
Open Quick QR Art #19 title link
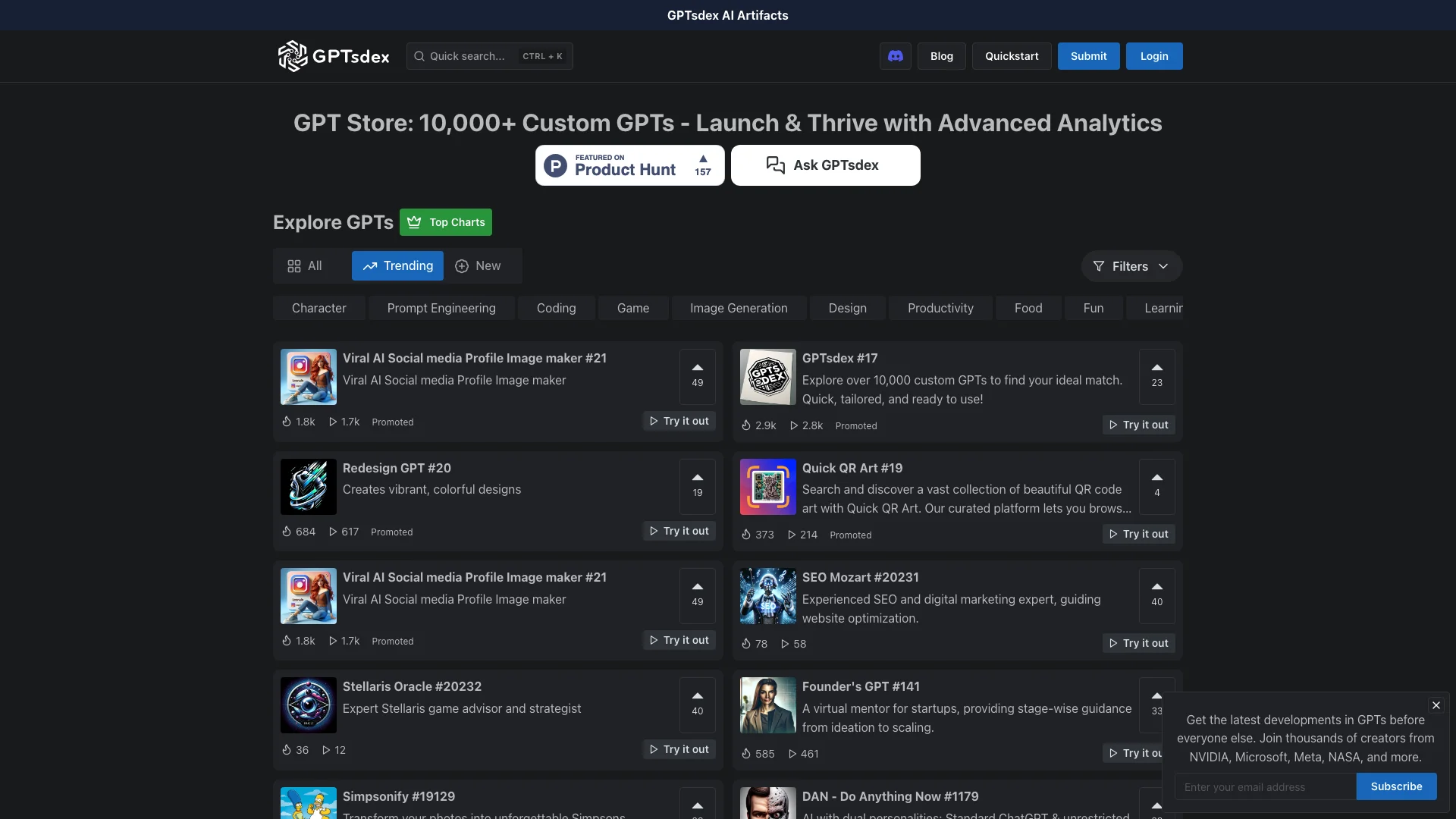[852, 468]
